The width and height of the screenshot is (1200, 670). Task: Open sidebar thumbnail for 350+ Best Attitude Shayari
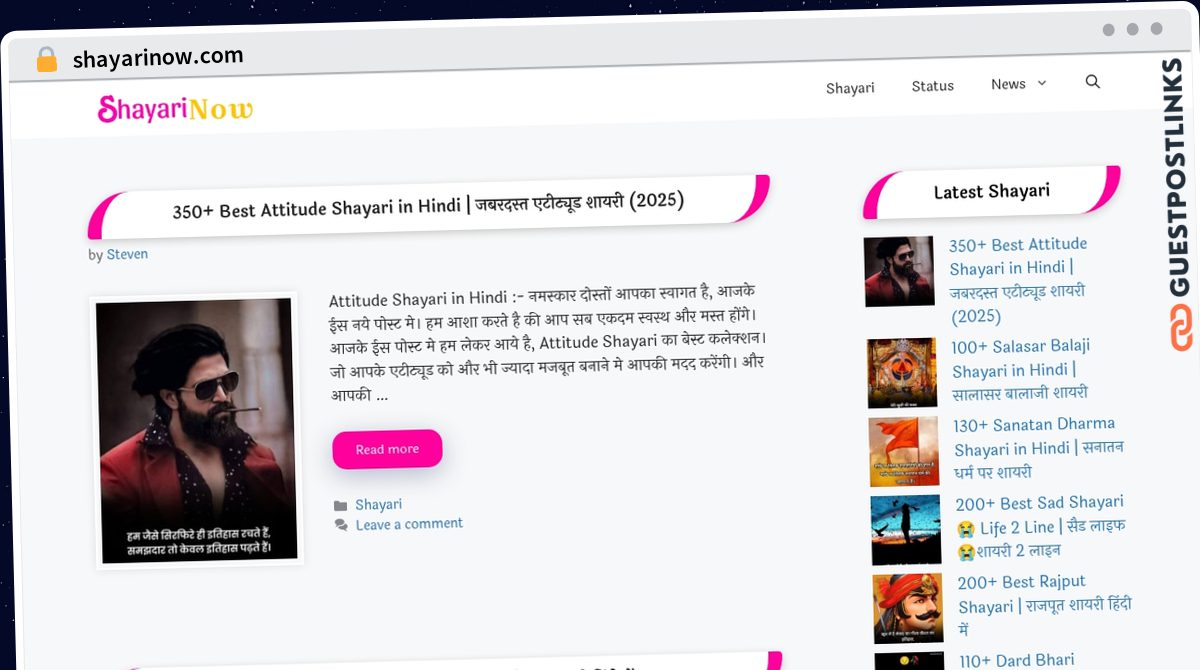pos(899,271)
